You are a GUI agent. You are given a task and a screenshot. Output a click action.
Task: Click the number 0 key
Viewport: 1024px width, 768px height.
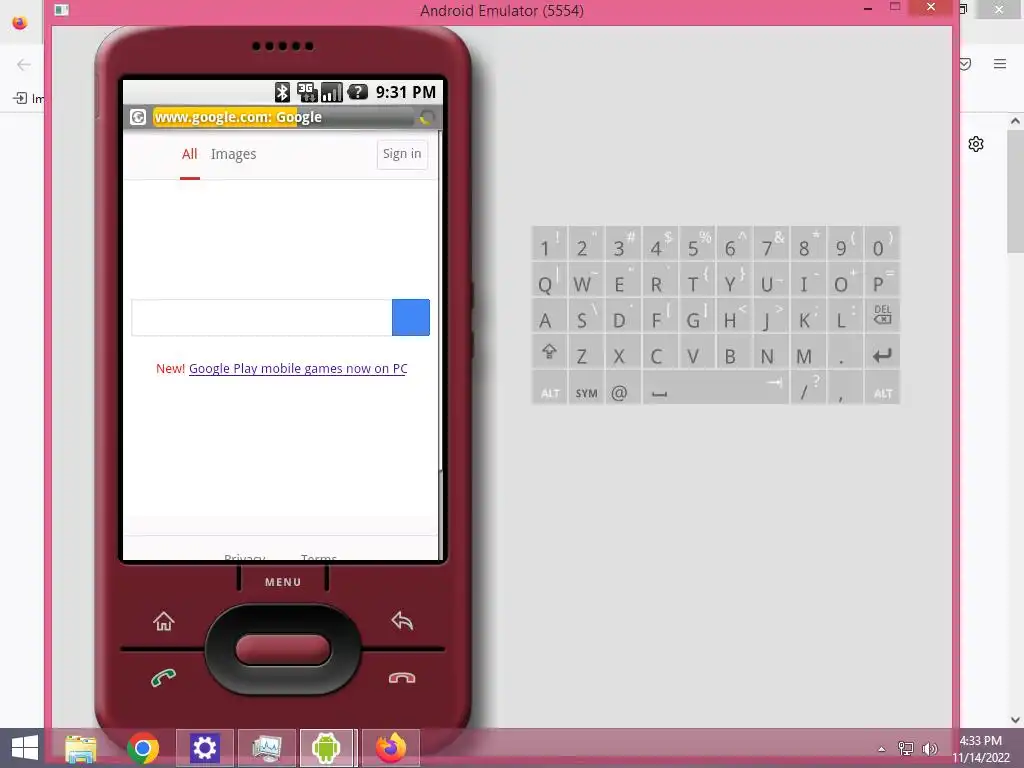(x=882, y=244)
